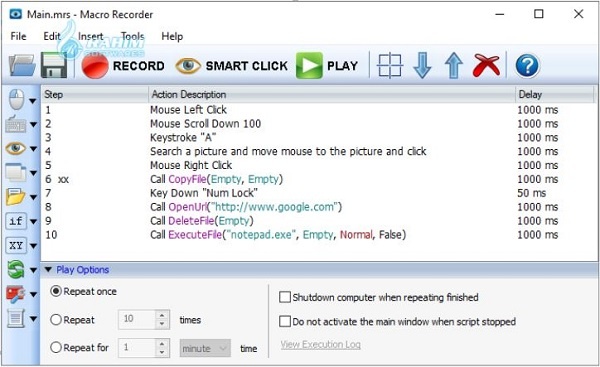Click the window action sidebar icon

tap(16, 172)
